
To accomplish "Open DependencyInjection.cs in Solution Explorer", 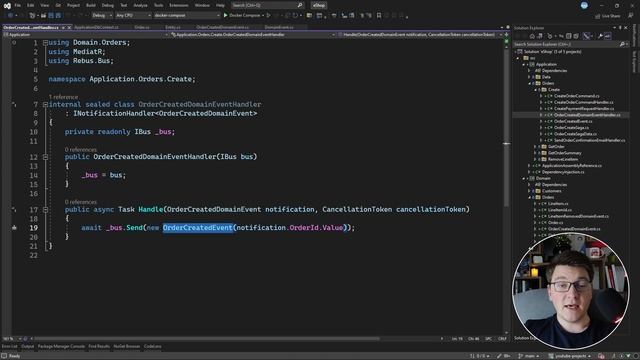I will [x=563, y=172].
